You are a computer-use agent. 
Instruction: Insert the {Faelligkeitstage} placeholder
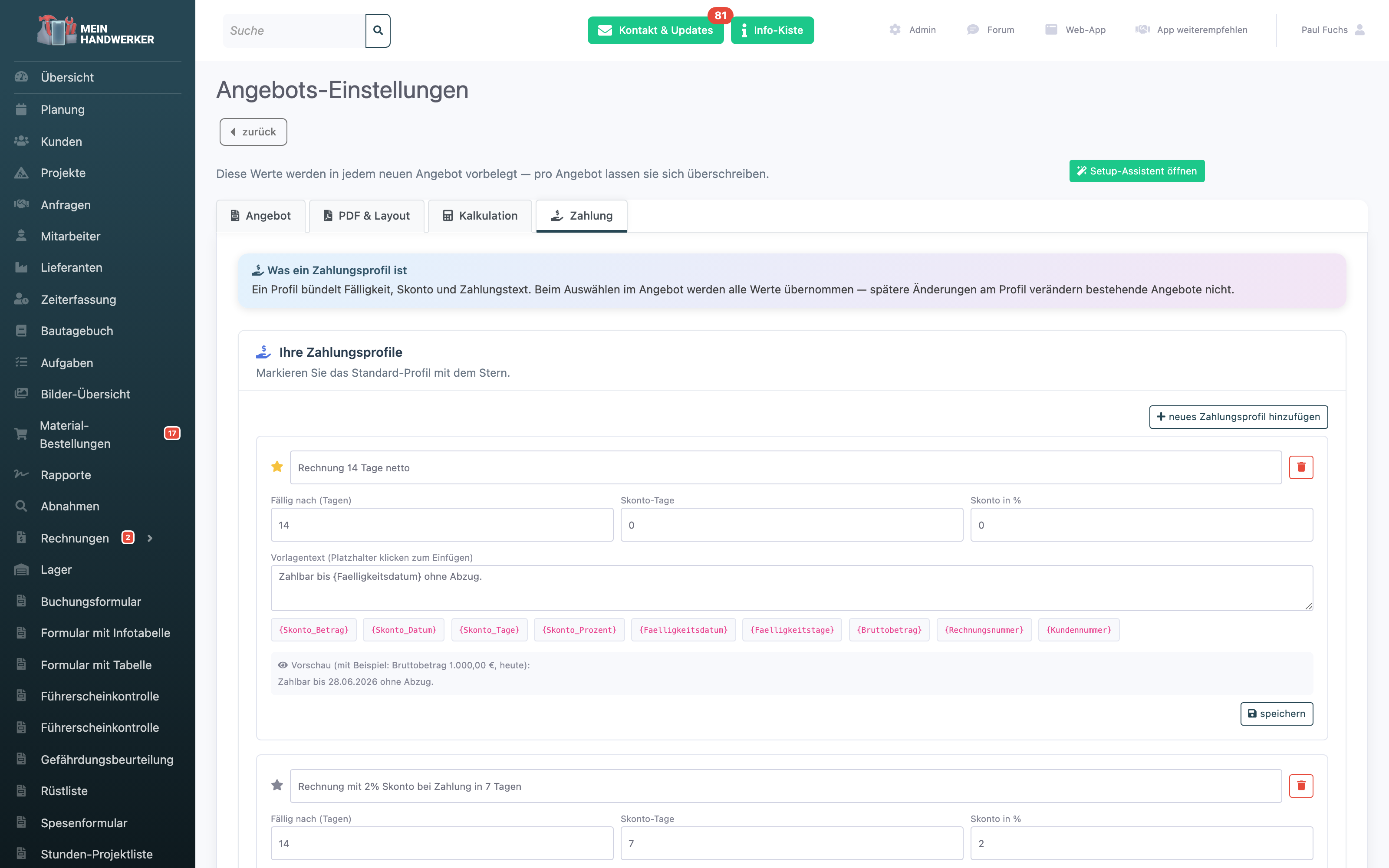(792, 630)
